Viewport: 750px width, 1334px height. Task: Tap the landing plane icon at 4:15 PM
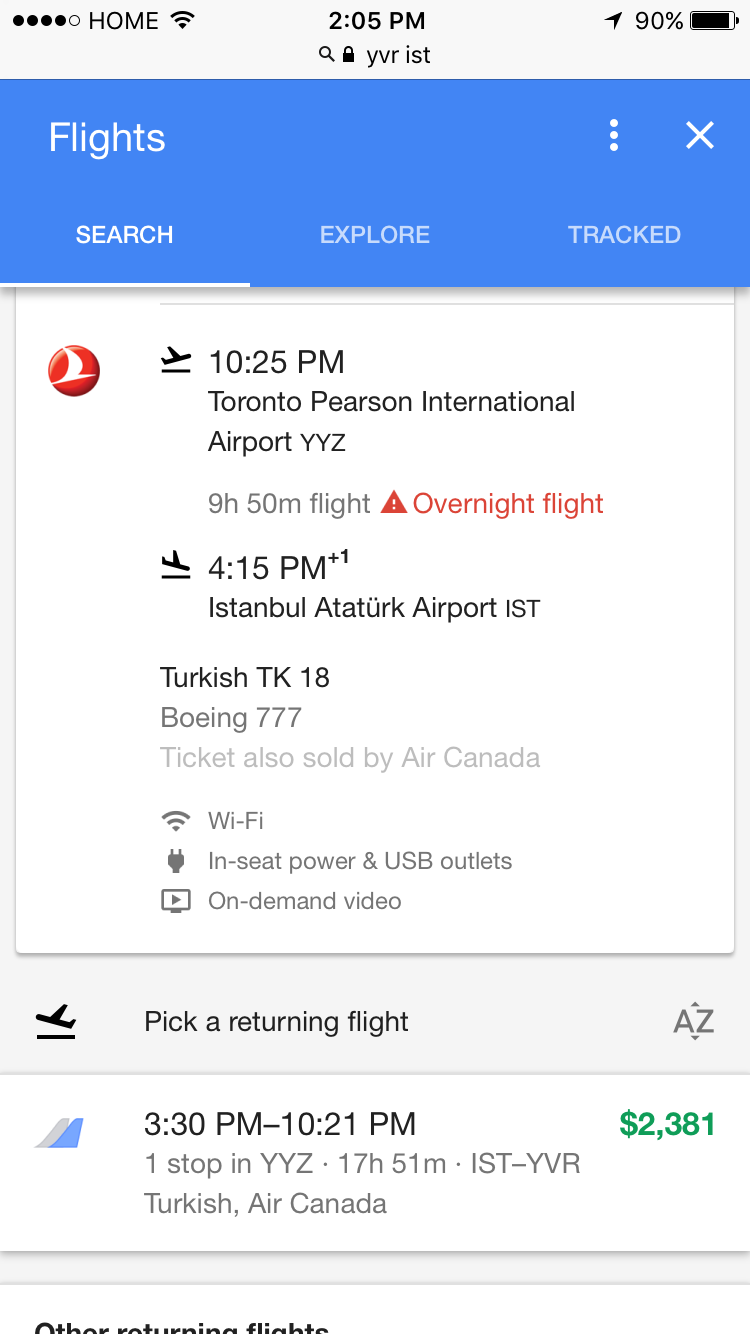176,566
